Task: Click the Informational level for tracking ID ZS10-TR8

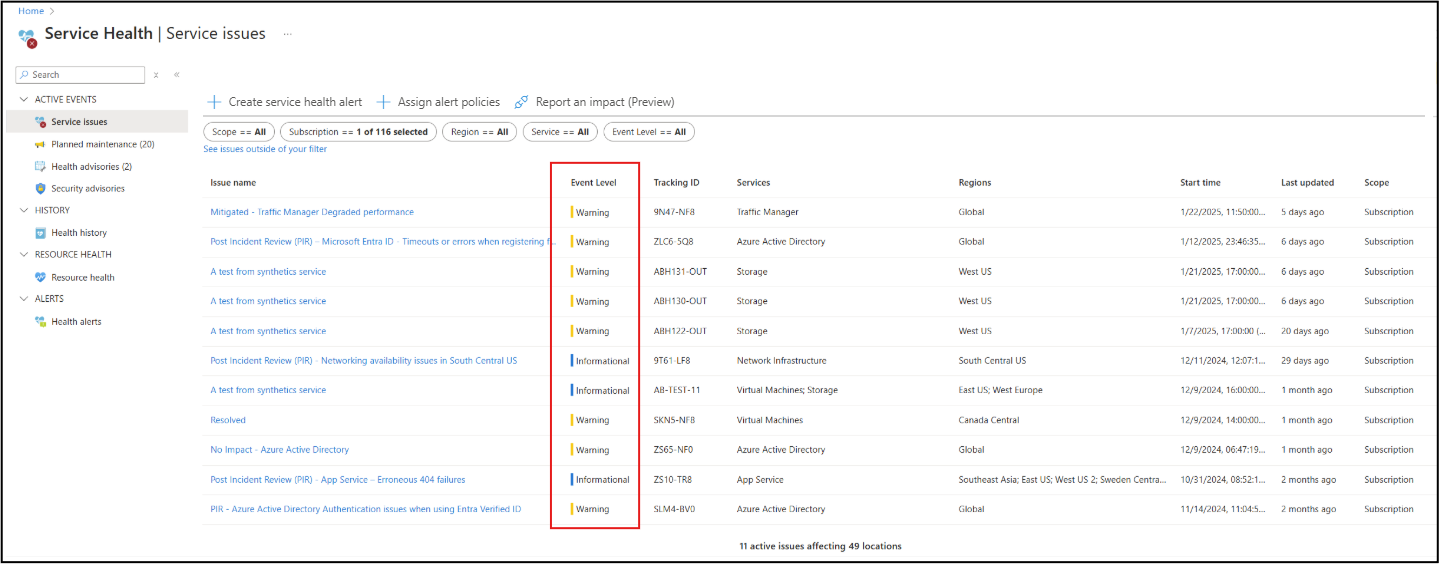Action: tap(602, 480)
